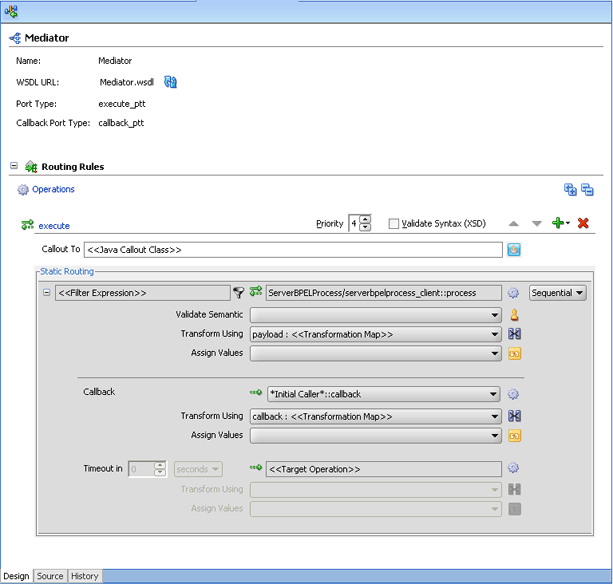Switch to the Source tab
This screenshot has width=613, height=584.
50,576
